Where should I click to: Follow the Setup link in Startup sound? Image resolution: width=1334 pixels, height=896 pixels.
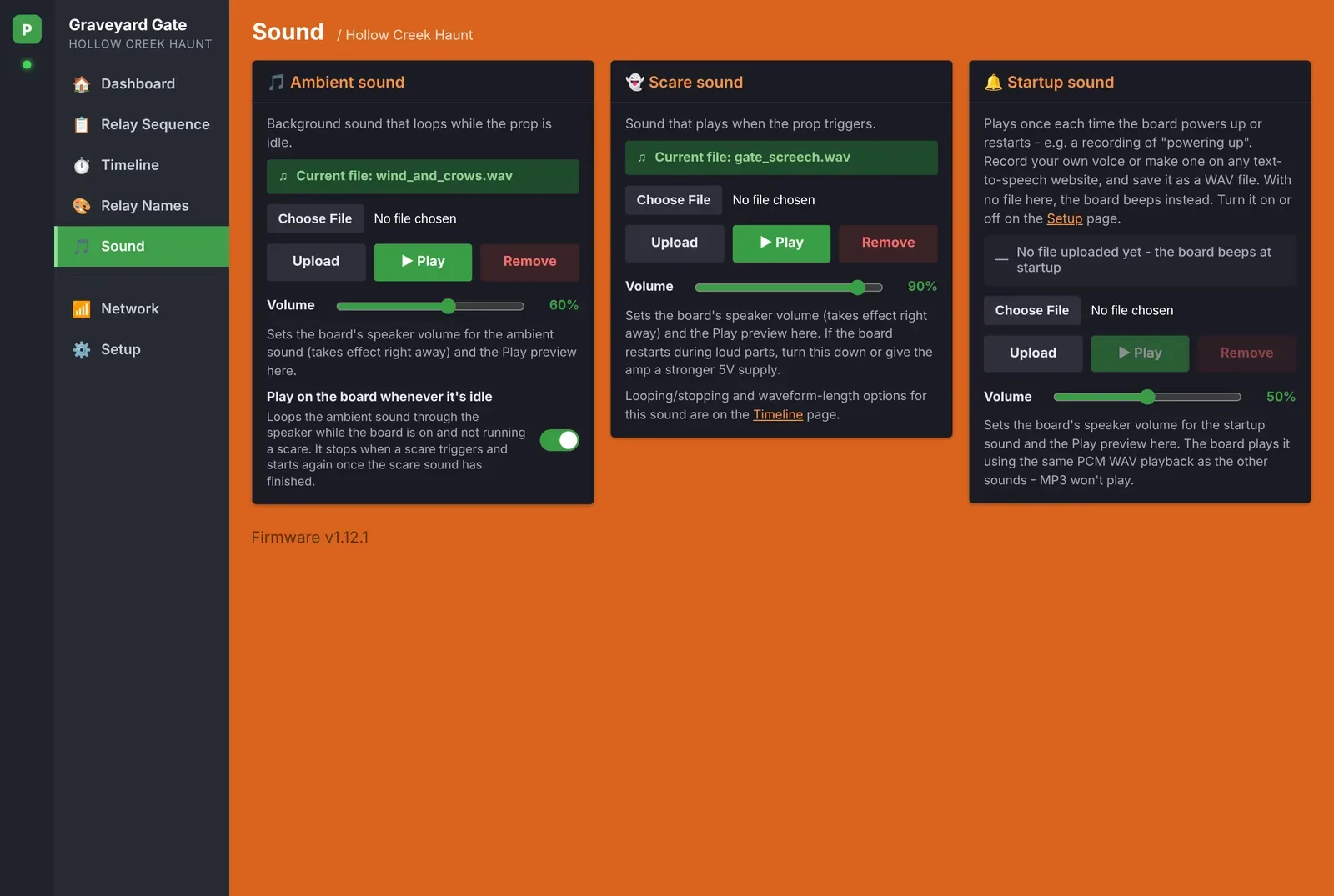tap(1065, 219)
